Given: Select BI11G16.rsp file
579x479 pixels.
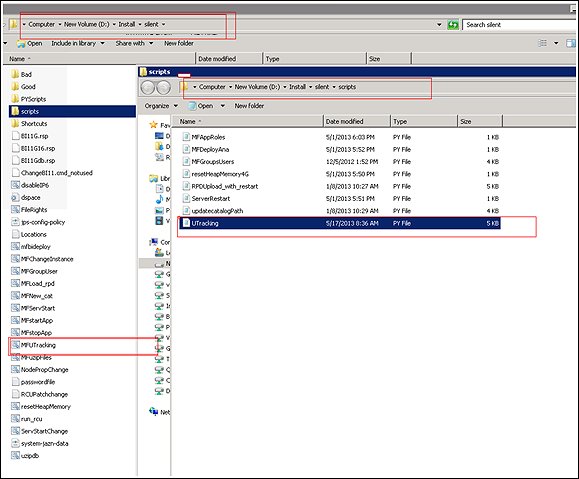Looking at the screenshot, I should click(x=33, y=148).
